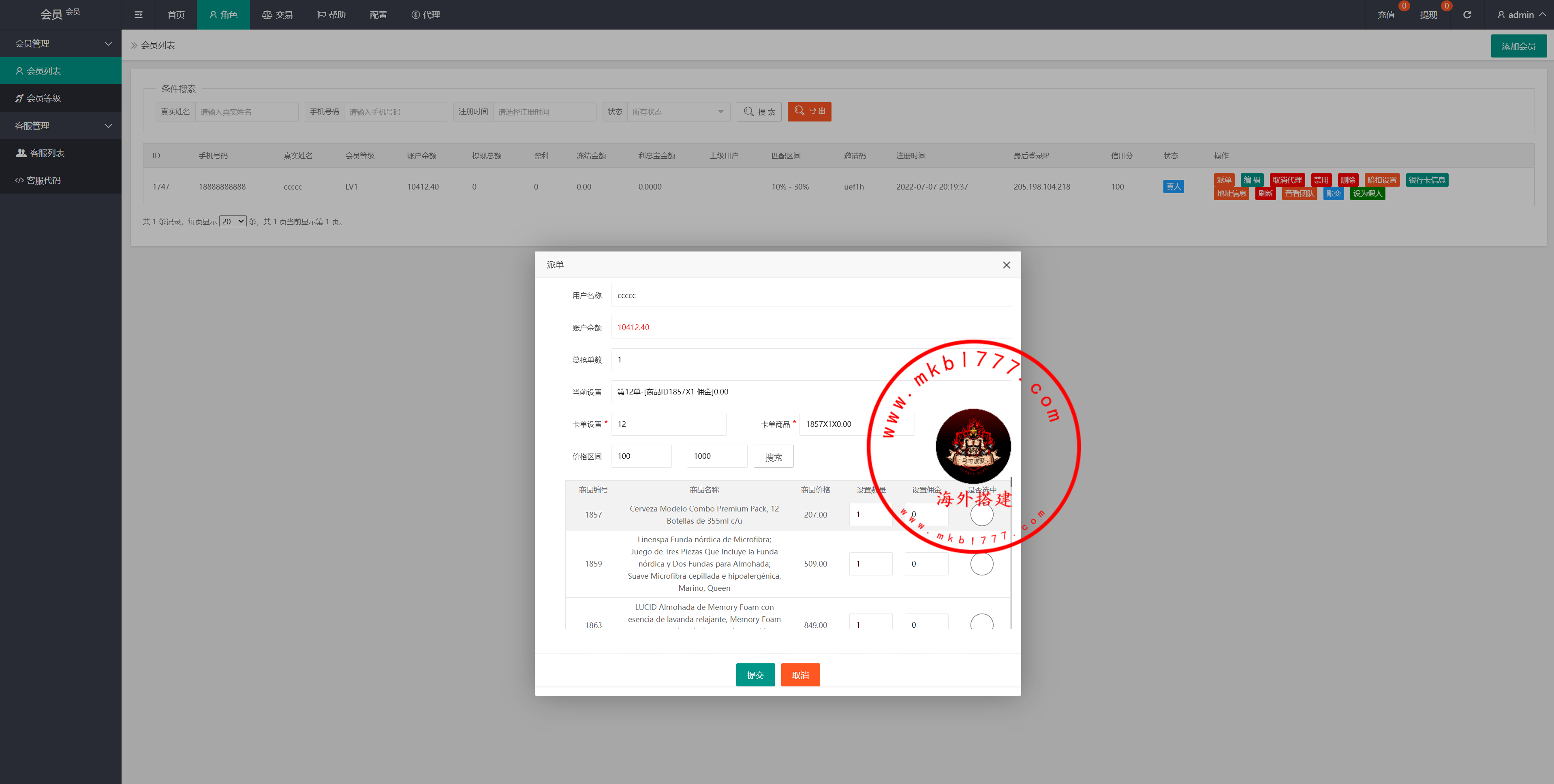The height and width of the screenshot is (784, 1554).
Task: Click the 总抢单数 field in dialog
Action: coord(811,360)
